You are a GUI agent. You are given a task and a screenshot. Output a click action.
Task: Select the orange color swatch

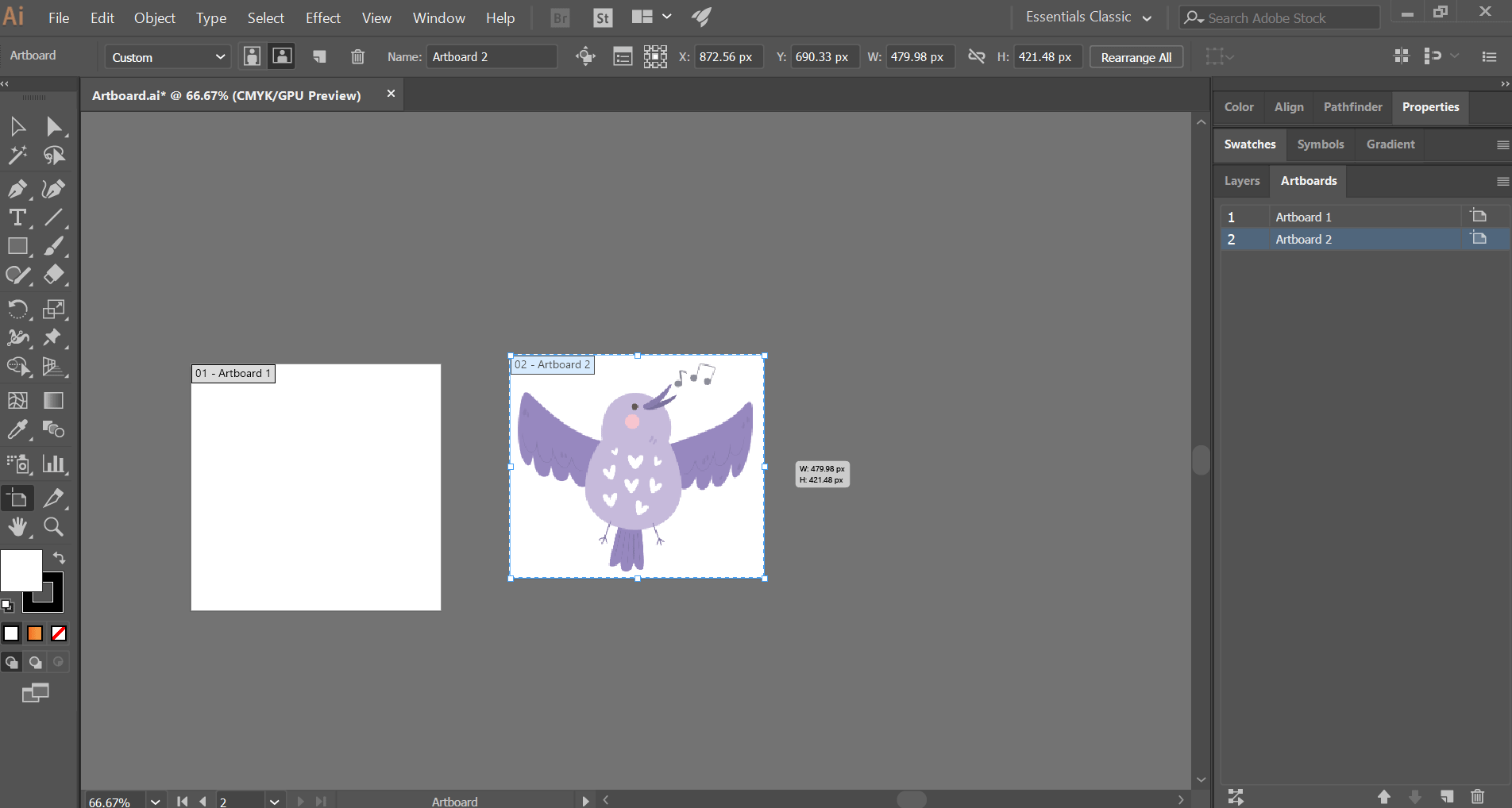click(34, 633)
